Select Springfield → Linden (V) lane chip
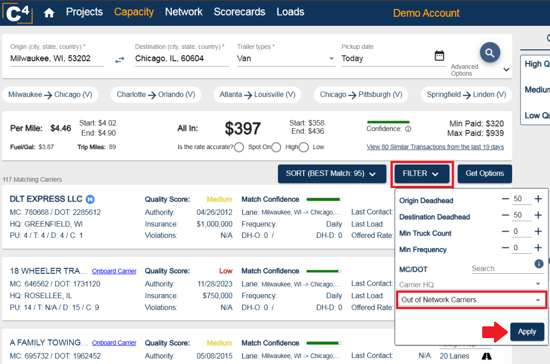 466,95
